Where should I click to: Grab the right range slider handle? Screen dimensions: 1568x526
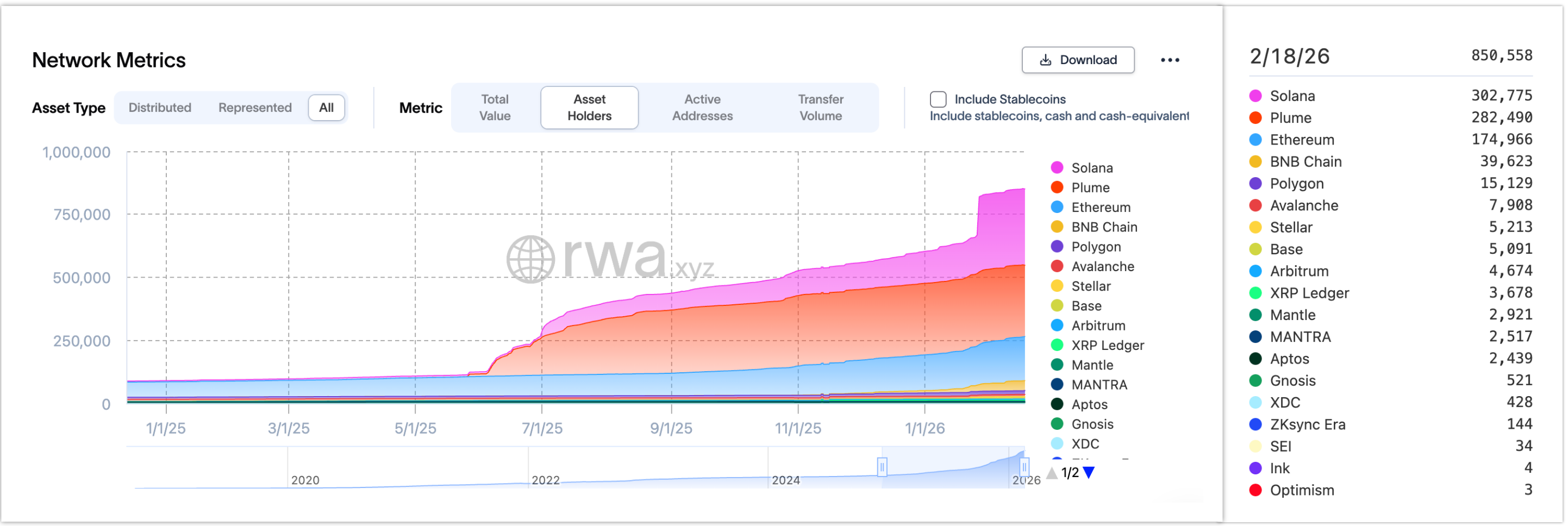(1024, 467)
